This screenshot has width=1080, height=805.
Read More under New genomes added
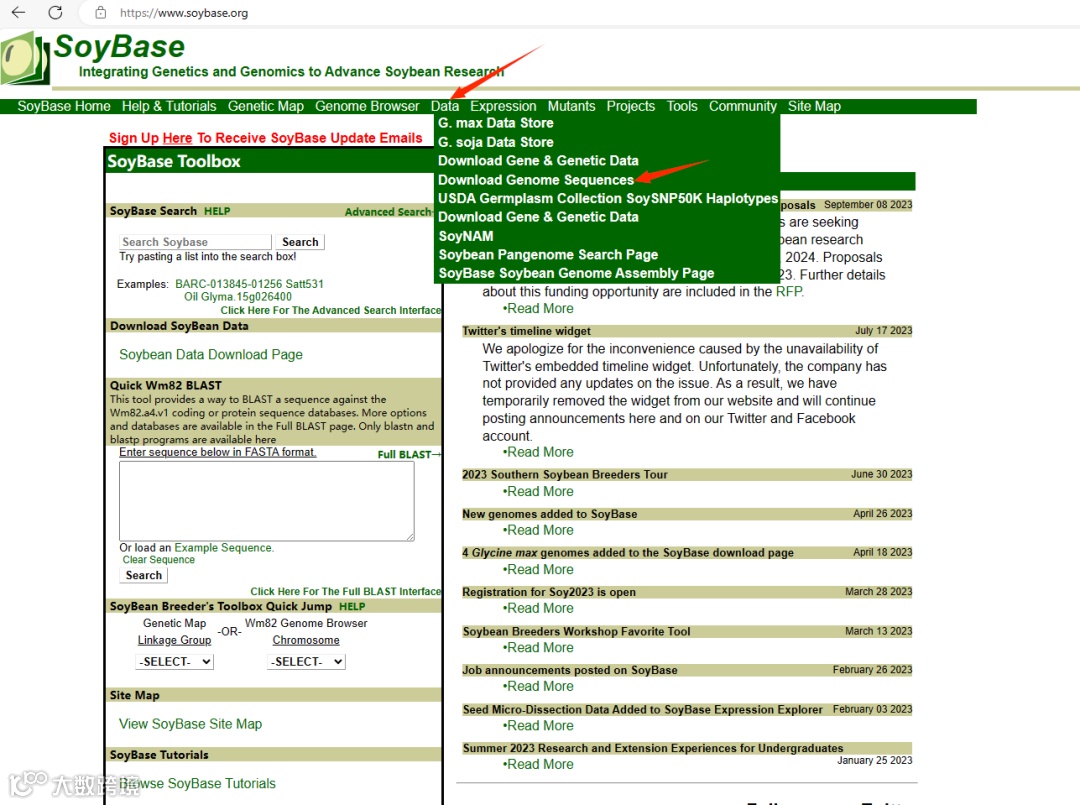[539, 530]
